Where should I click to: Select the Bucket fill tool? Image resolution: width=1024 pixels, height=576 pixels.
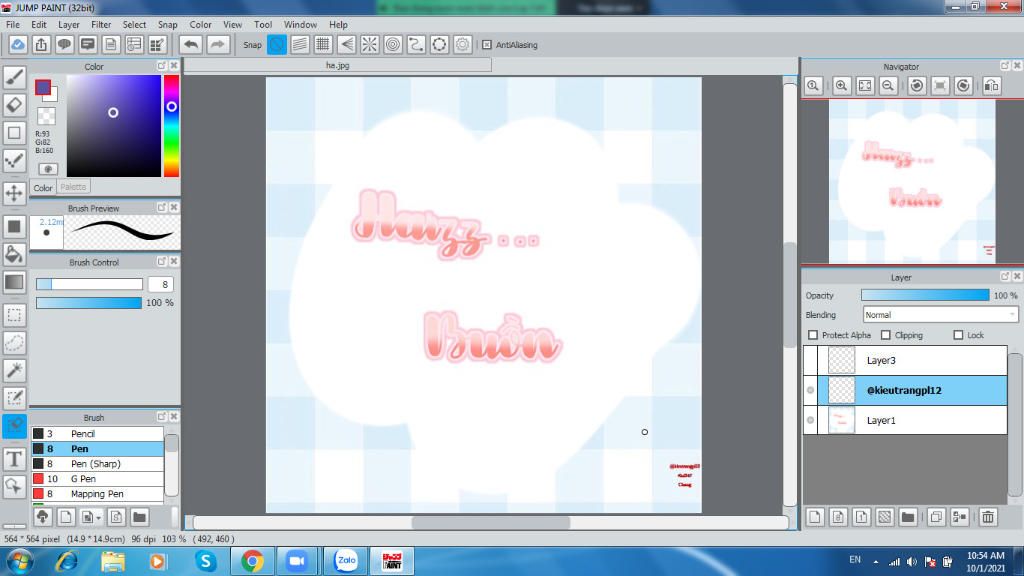point(14,254)
